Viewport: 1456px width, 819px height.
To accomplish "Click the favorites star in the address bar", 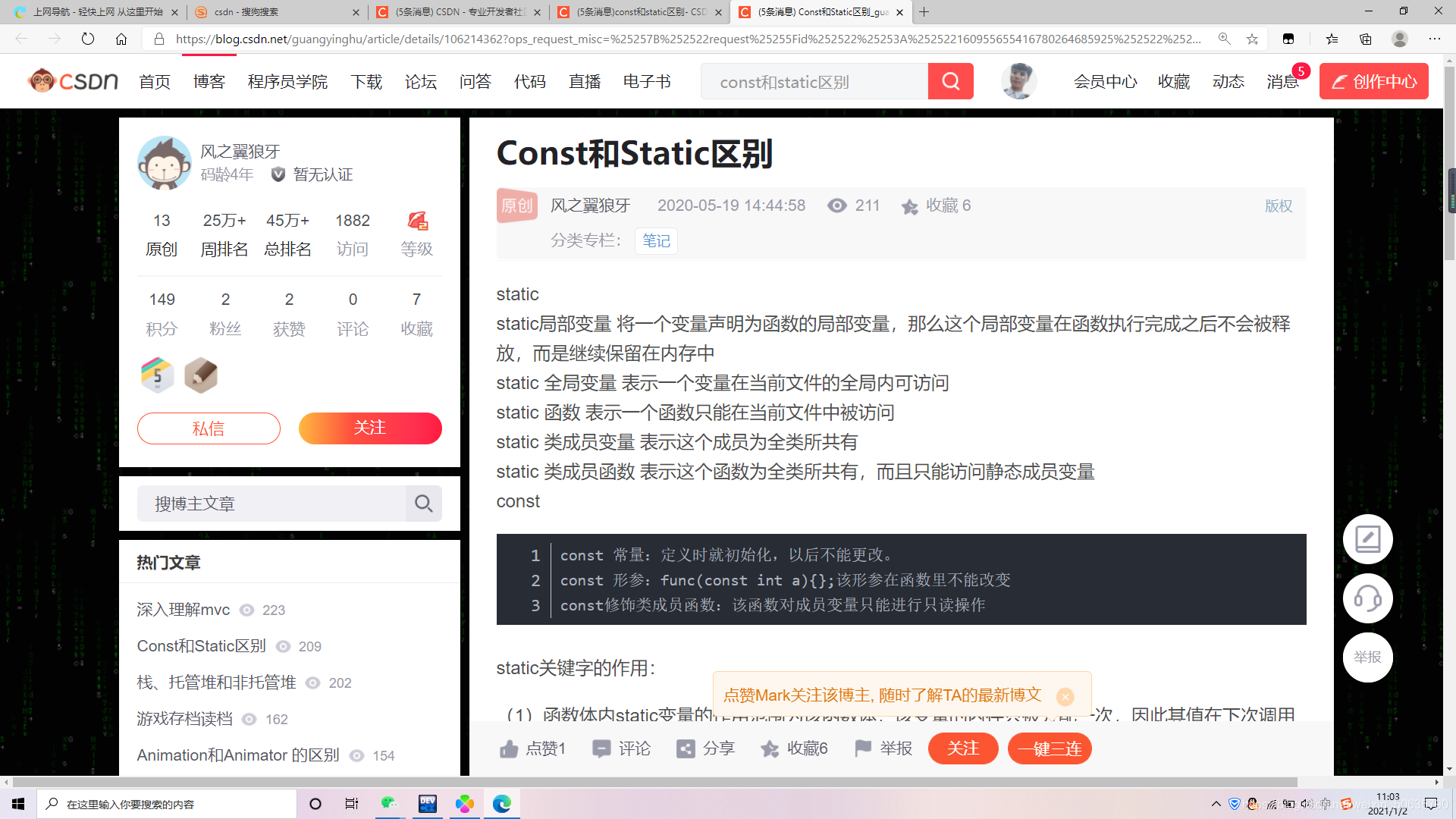I will click(1252, 39).
